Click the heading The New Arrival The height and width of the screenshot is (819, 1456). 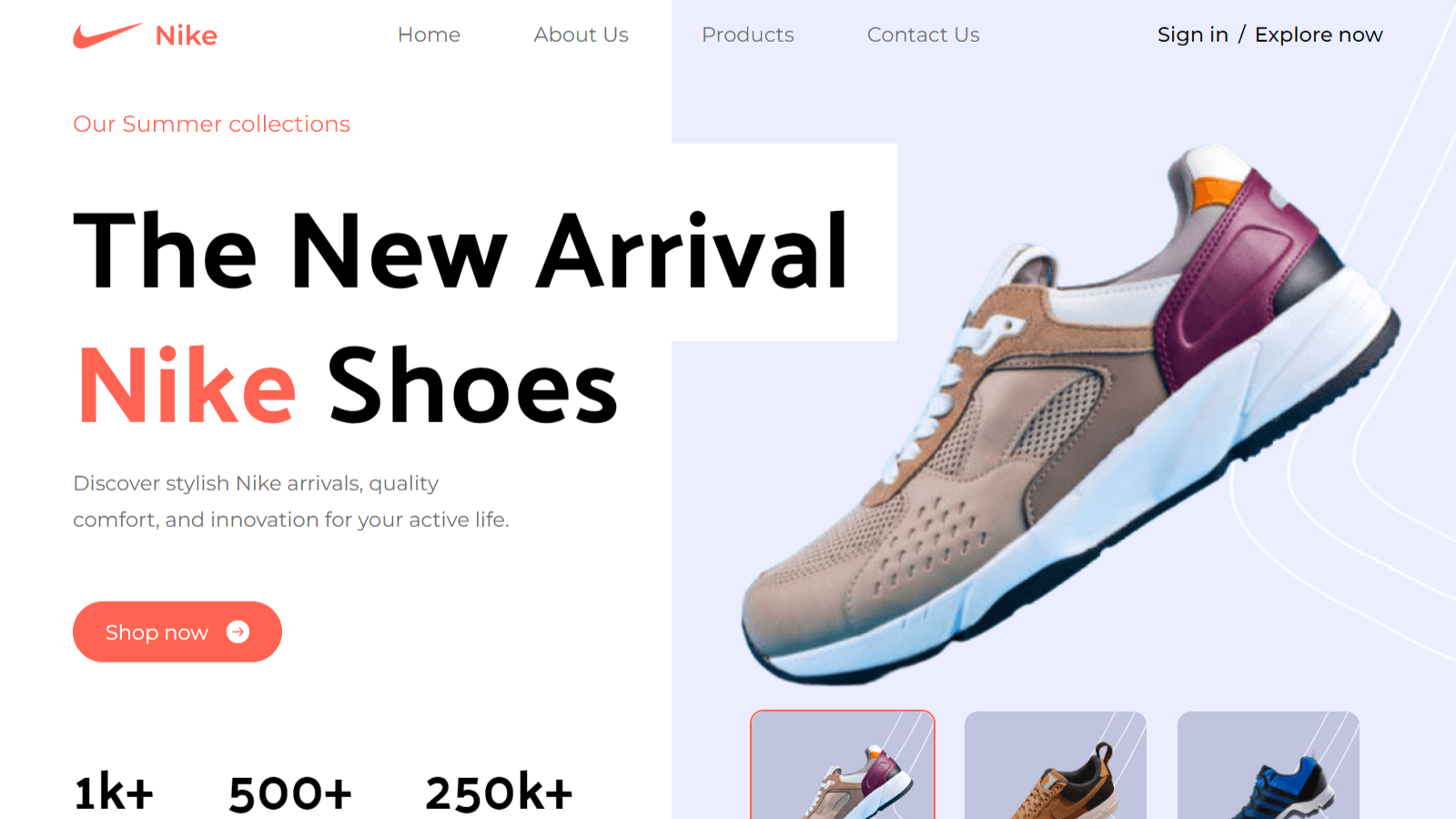460,250
